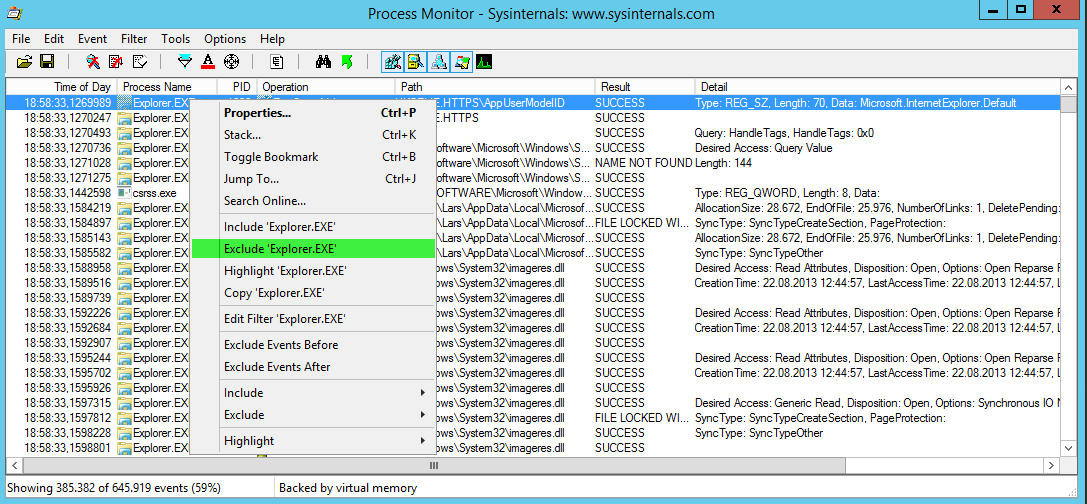
Task: Open the Options menu
Action: pos(225,39)
